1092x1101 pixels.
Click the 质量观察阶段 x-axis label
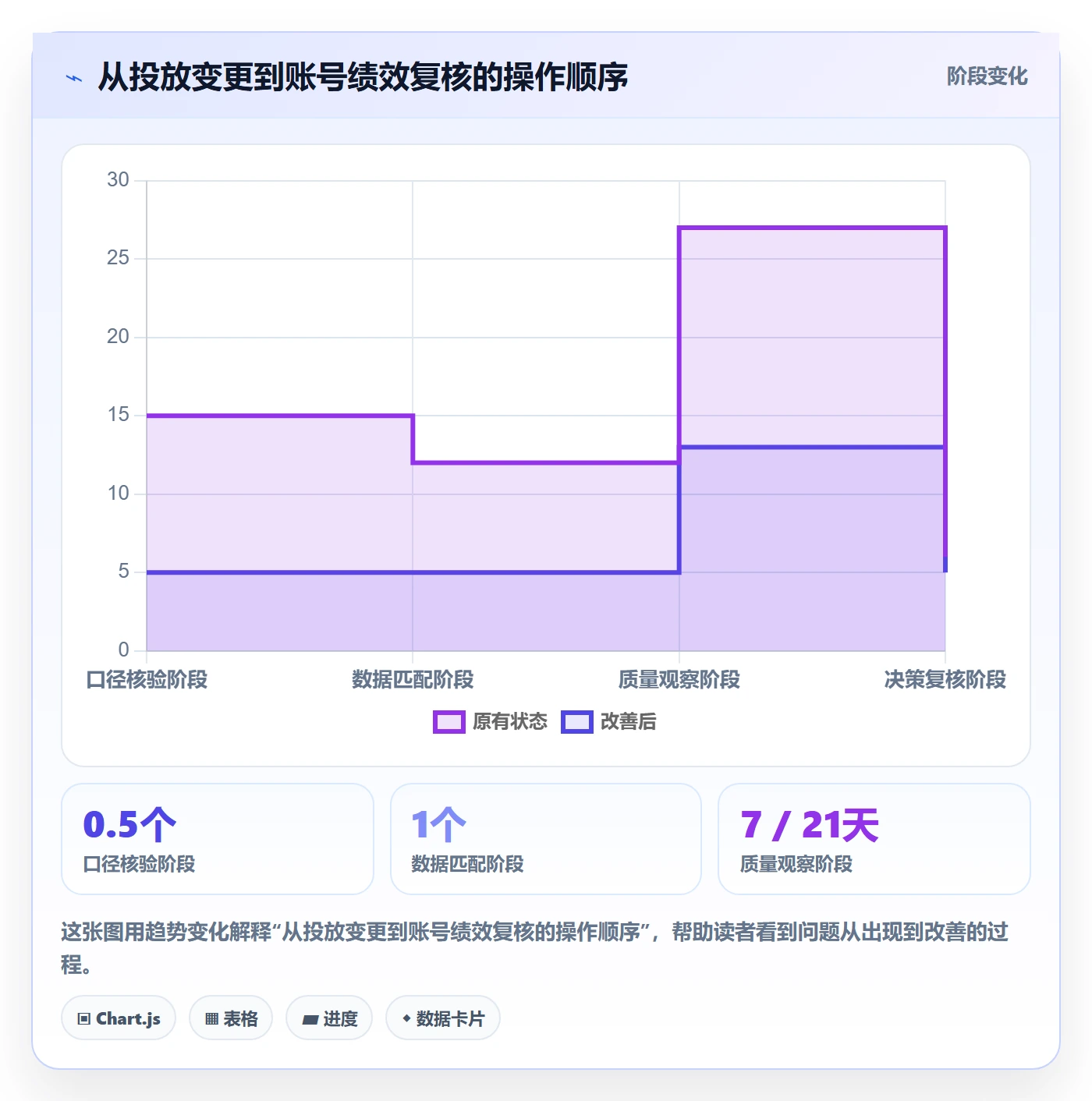click(x=679, y=680)
